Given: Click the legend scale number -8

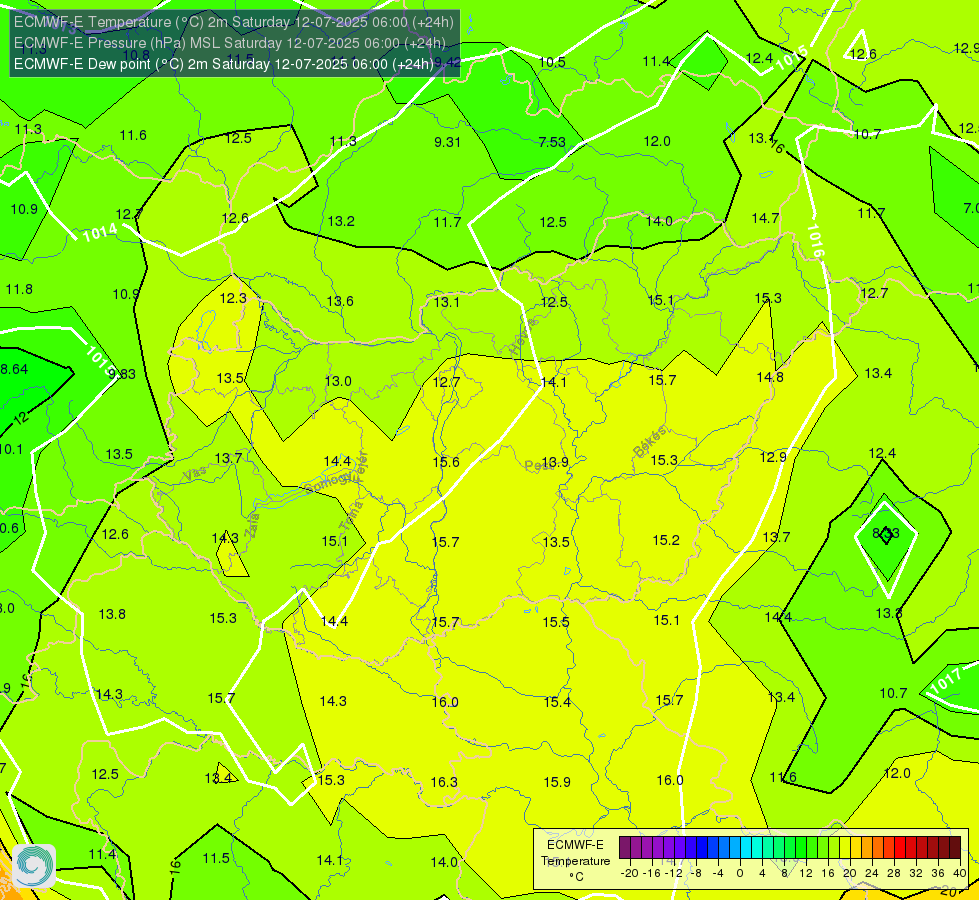Looking at the screenshot, I should click(697, 873).
